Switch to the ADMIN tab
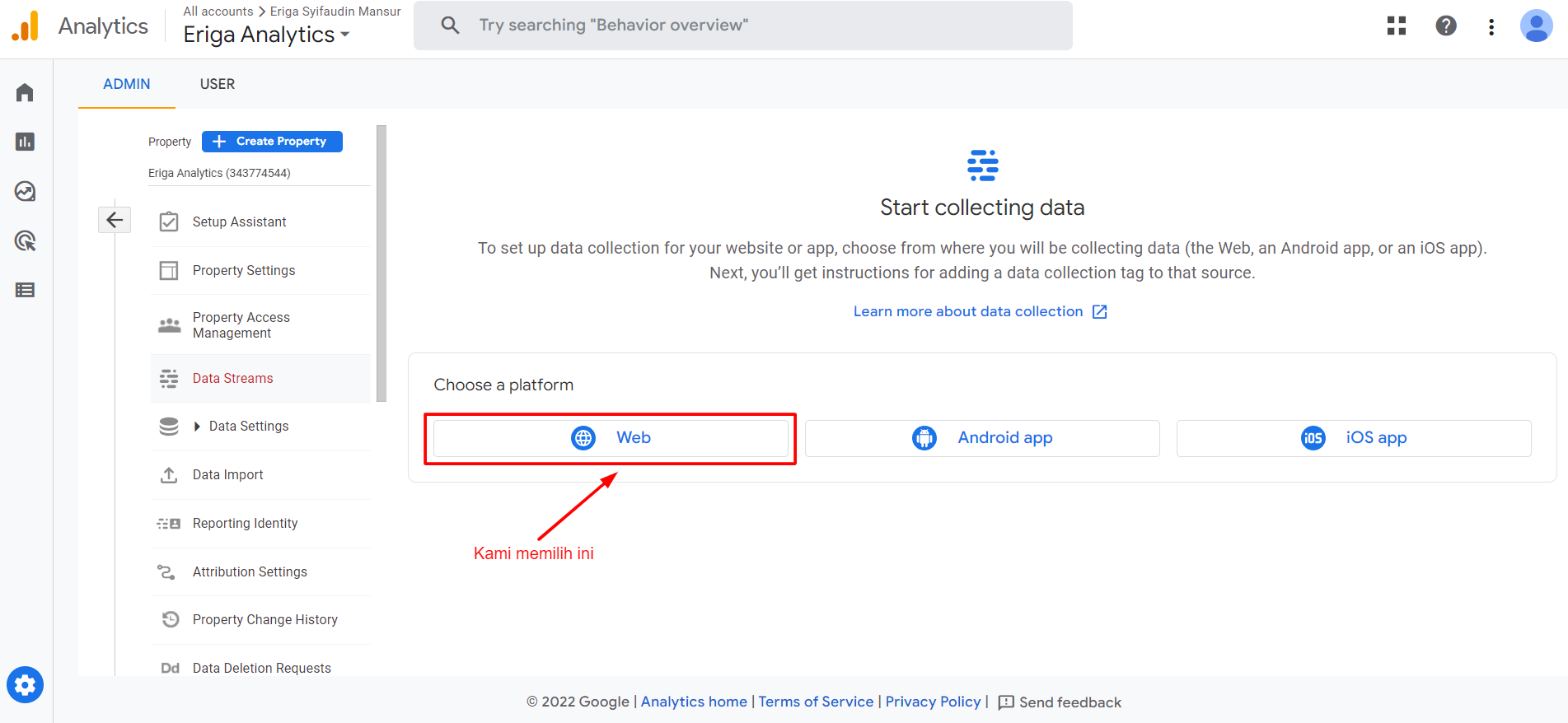 pyautogui.click(x=126, y=84)
